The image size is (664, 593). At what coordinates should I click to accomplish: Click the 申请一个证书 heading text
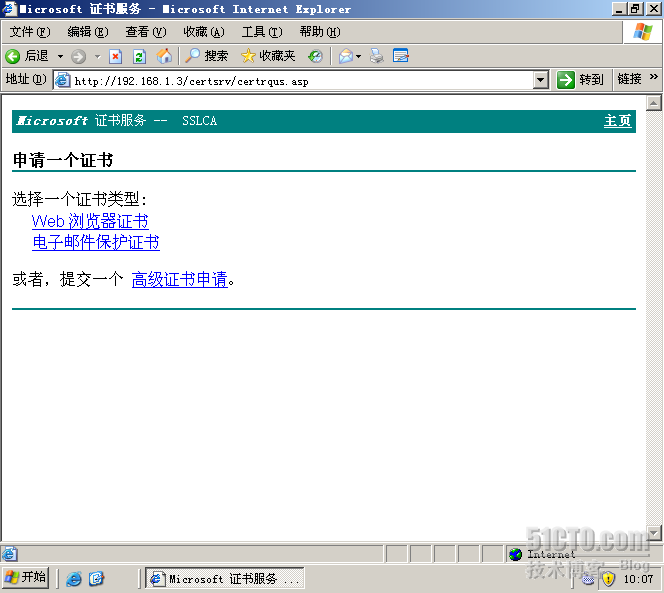pos(63,160)
